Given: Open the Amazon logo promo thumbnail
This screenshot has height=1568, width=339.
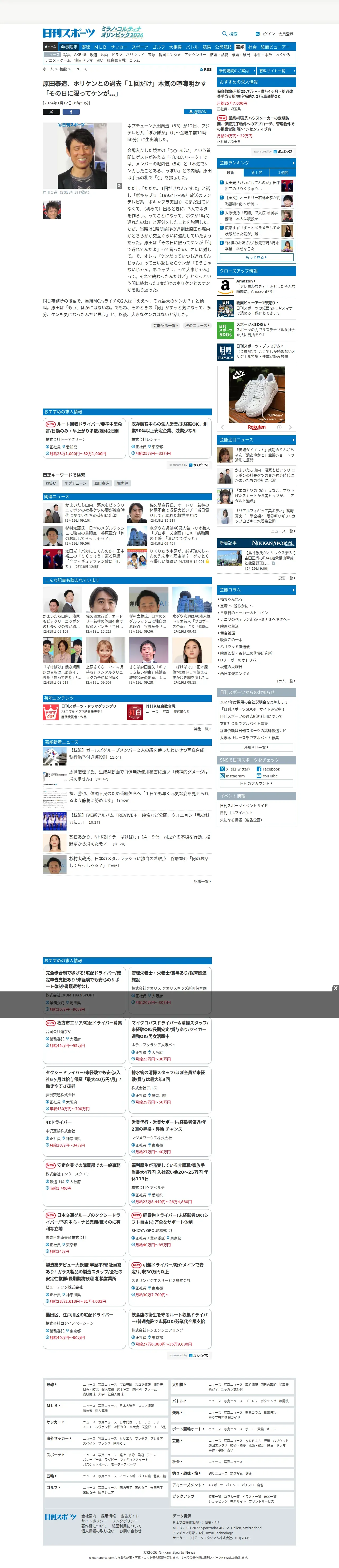Looking at the screenshot, I should (225, 287).
